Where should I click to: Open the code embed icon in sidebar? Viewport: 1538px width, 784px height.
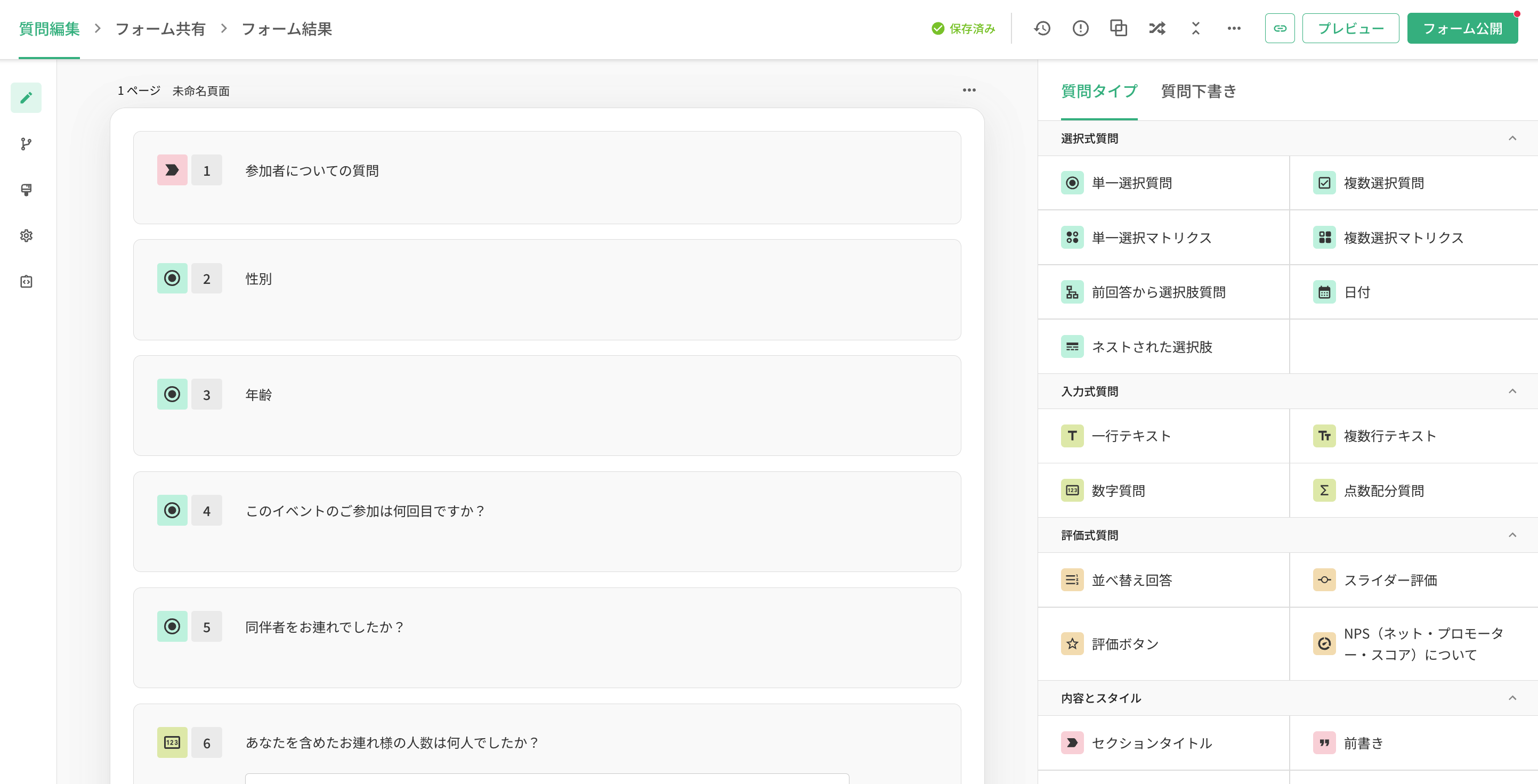pyautogui.click(x=26, y=282)
